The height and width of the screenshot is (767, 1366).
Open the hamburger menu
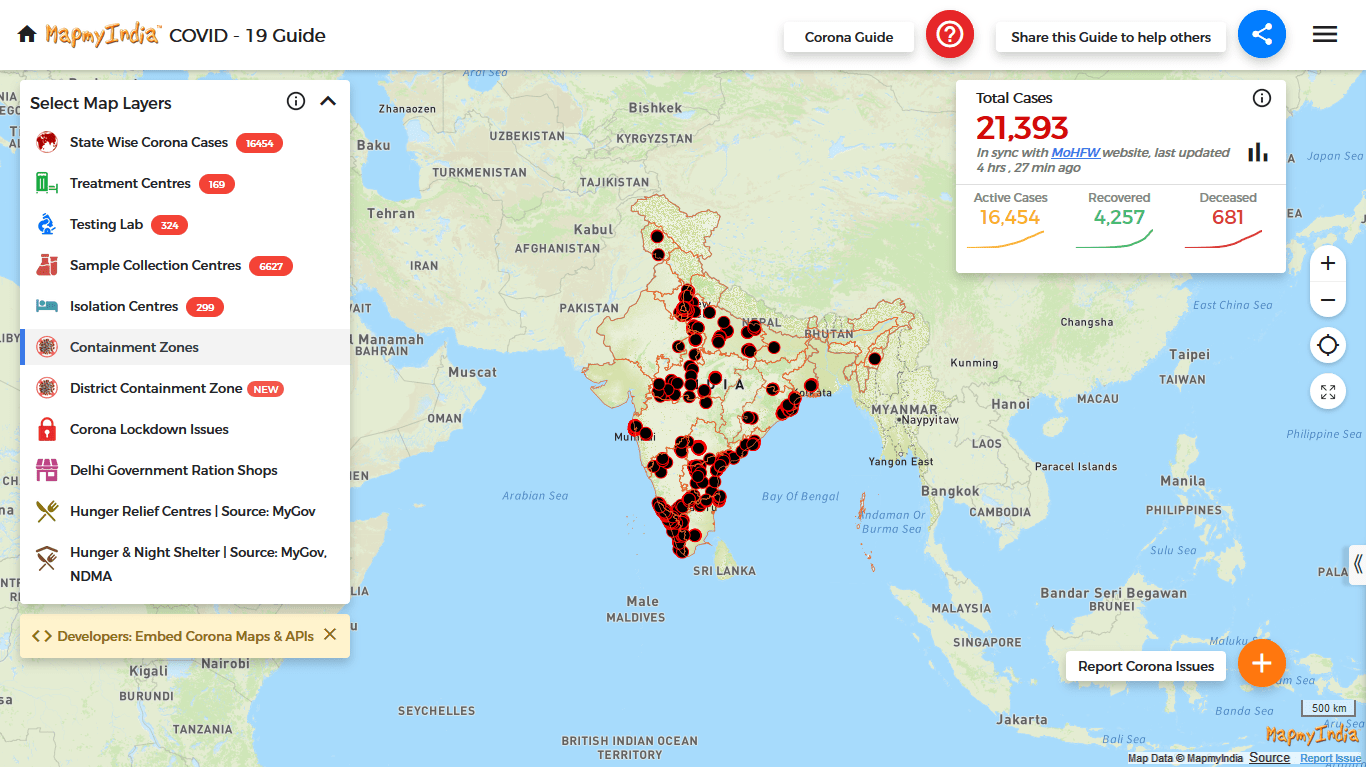1324,33
